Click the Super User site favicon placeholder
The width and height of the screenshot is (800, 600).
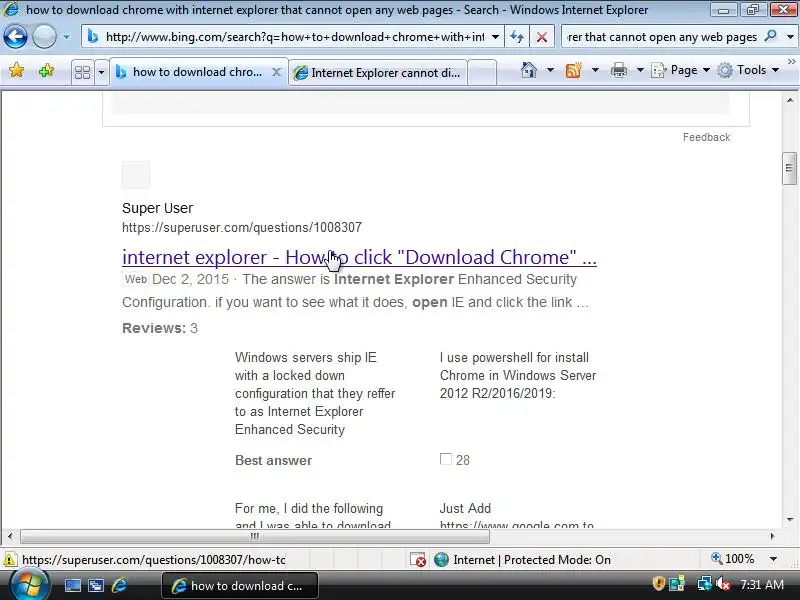coord(136,174)
